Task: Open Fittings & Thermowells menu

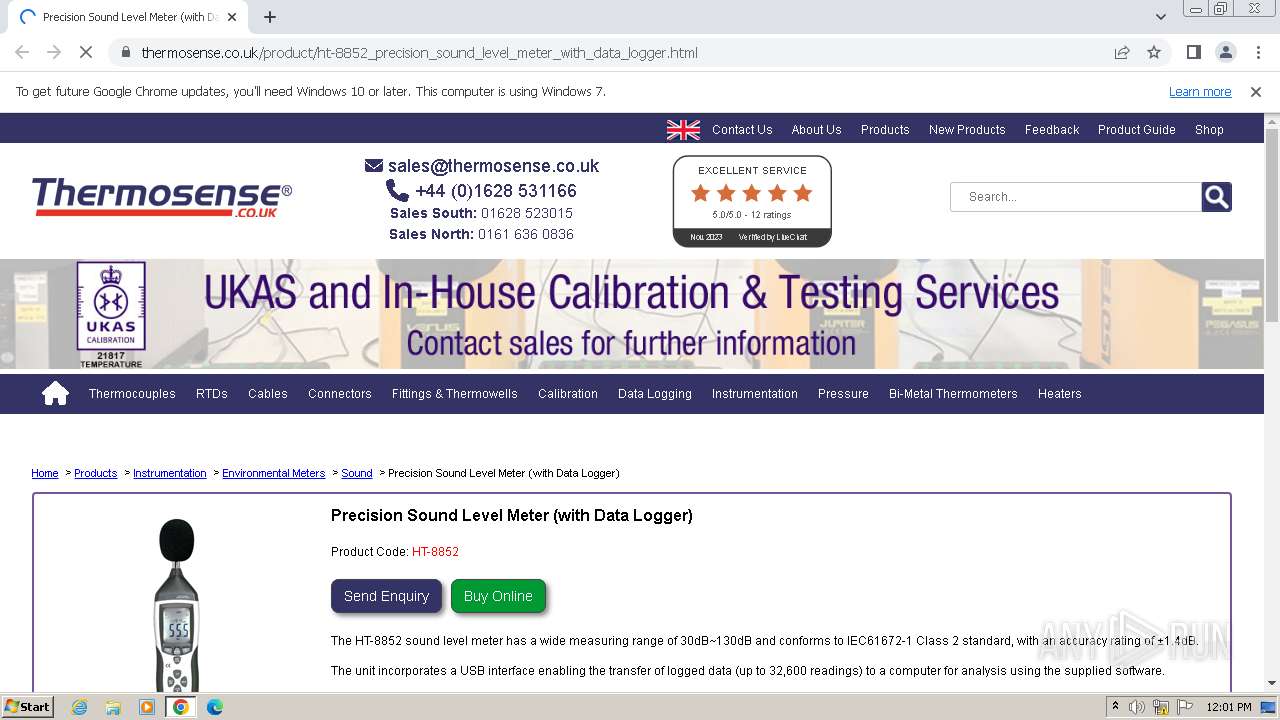Action: (x=455, y=394)
